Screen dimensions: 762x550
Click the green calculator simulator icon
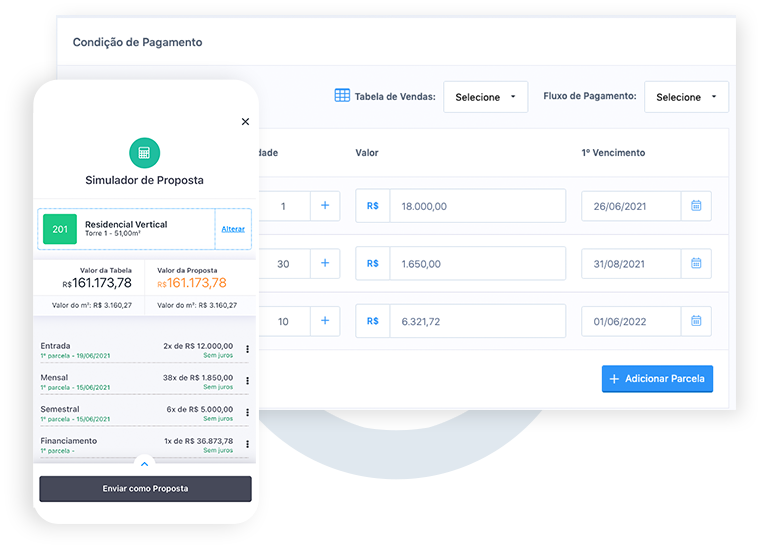144,153
